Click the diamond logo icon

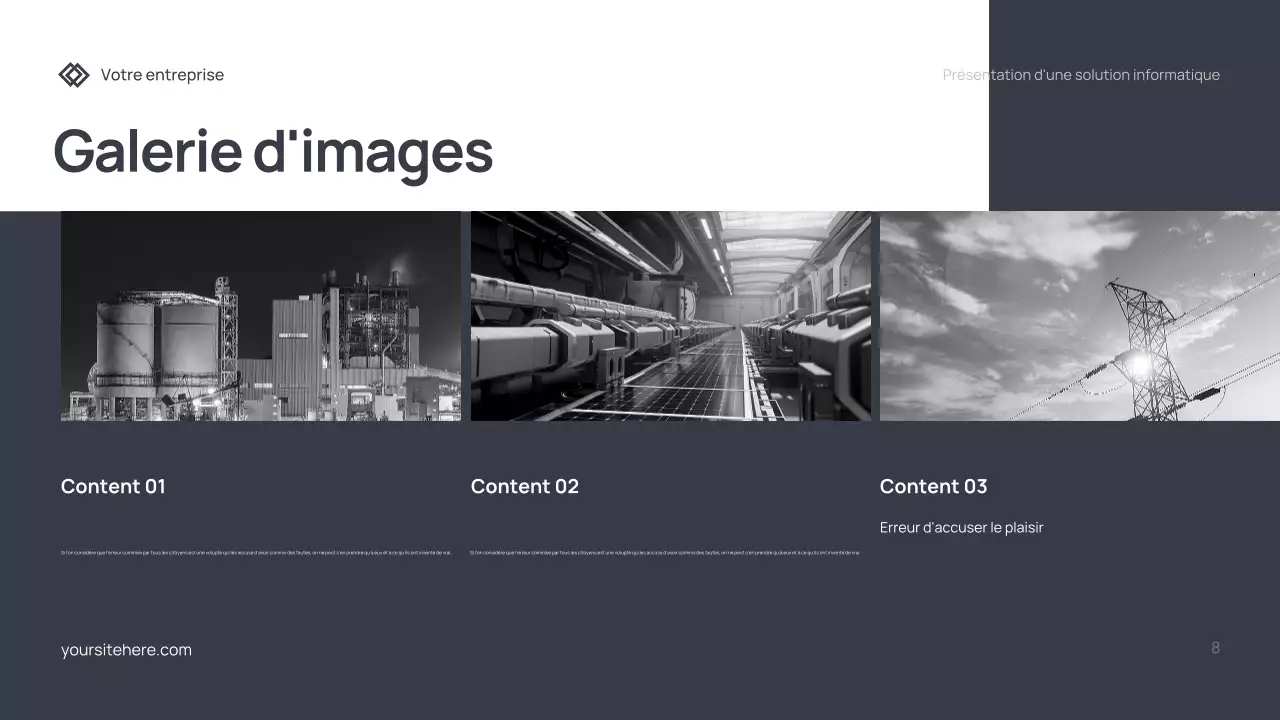73,75
